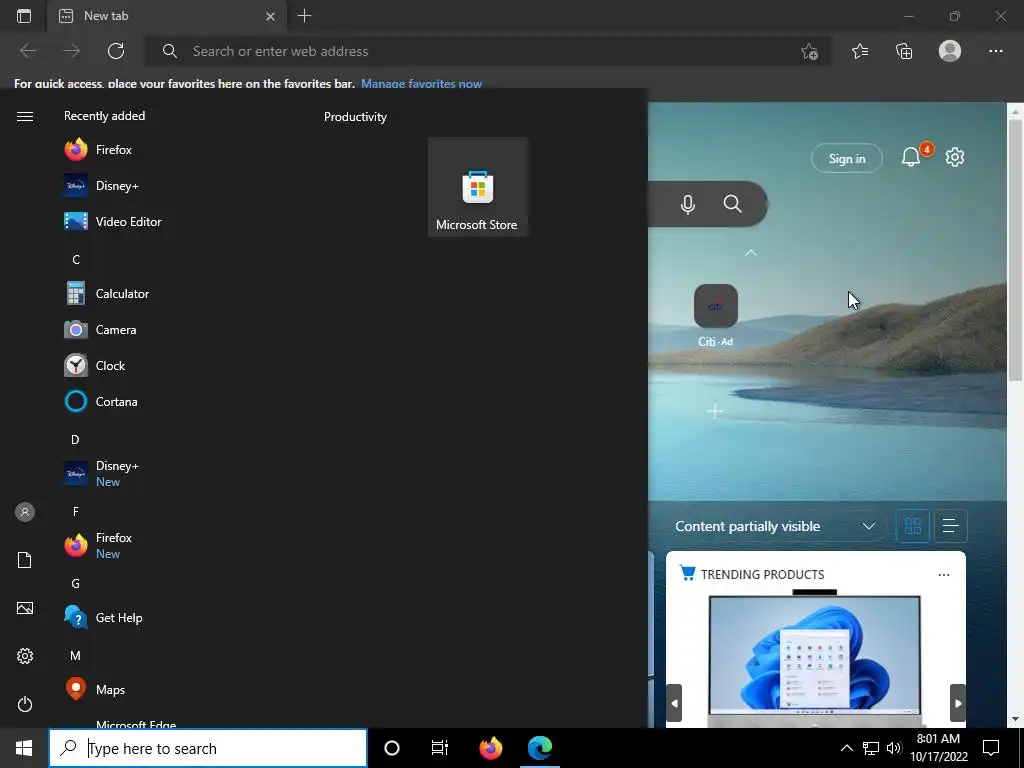This screenshot has height=768, width=1024.
Task: Jump to letter C app group
Action: click(76, 260)
